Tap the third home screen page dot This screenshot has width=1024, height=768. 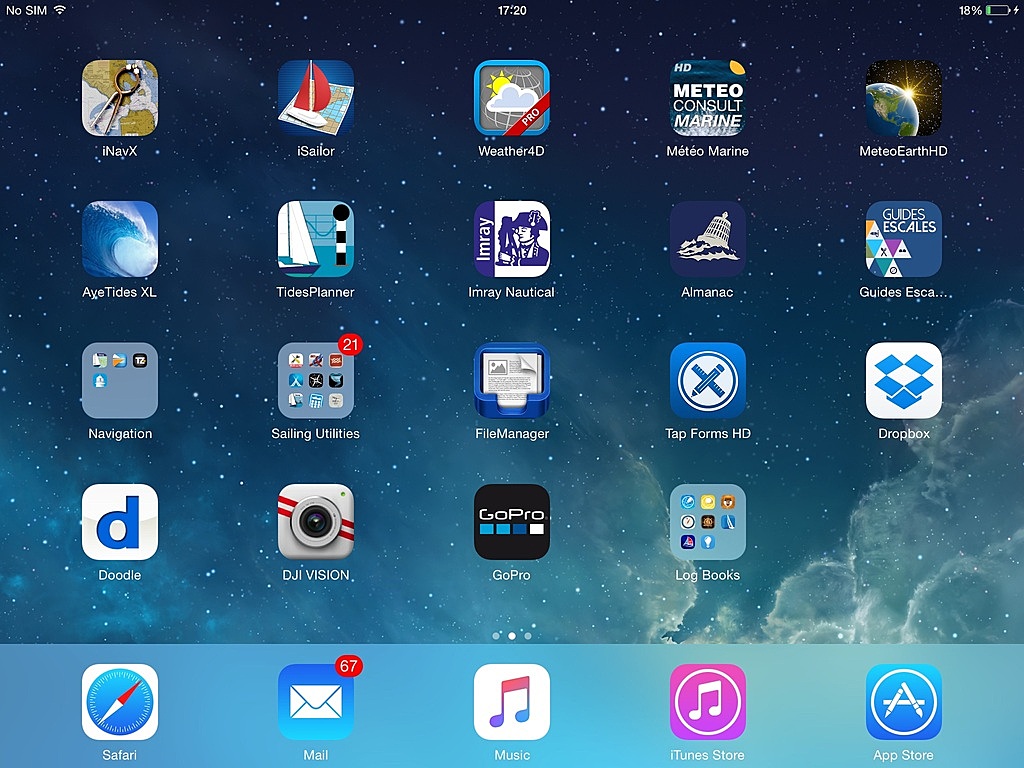pos(528,635)
